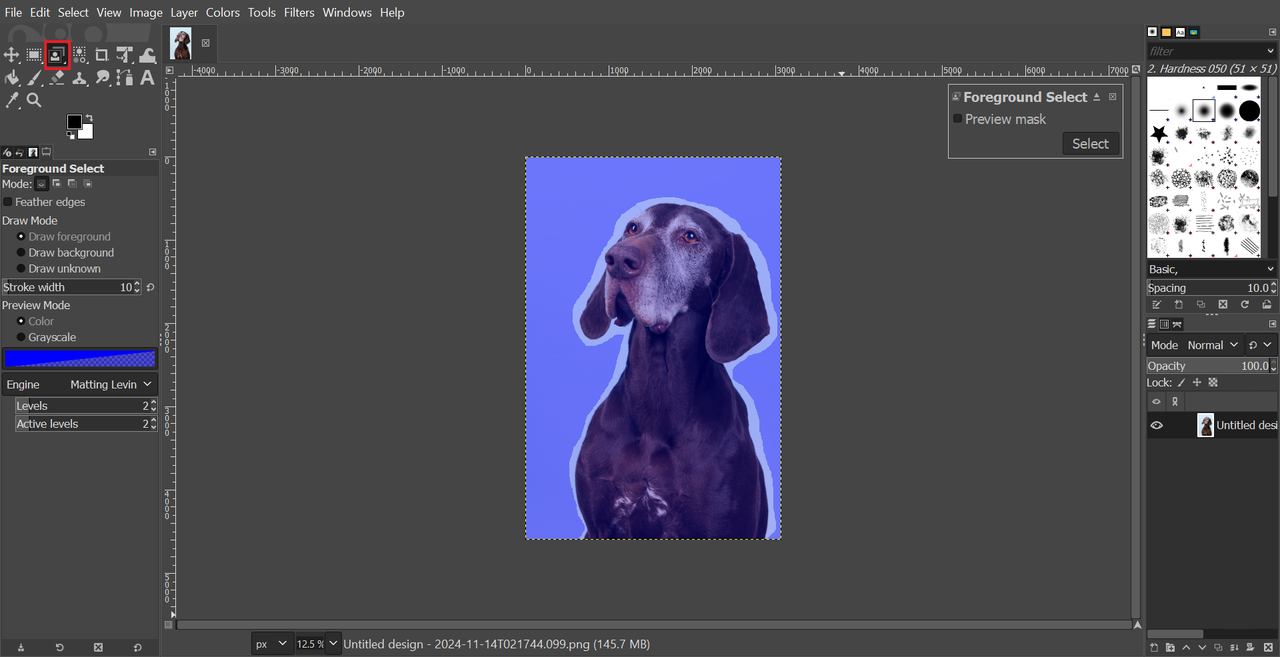Reset colors to default black and white
Screen dimensions: 1280x657
pos(70,136)
